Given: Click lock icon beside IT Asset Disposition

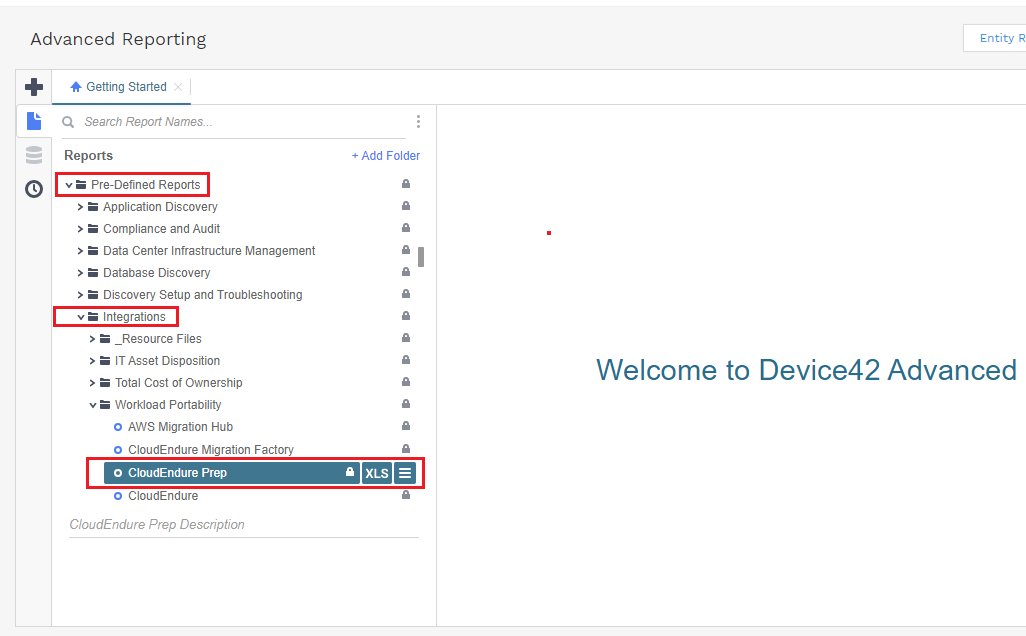Looking at the screenshot, I should coord(406,360).
